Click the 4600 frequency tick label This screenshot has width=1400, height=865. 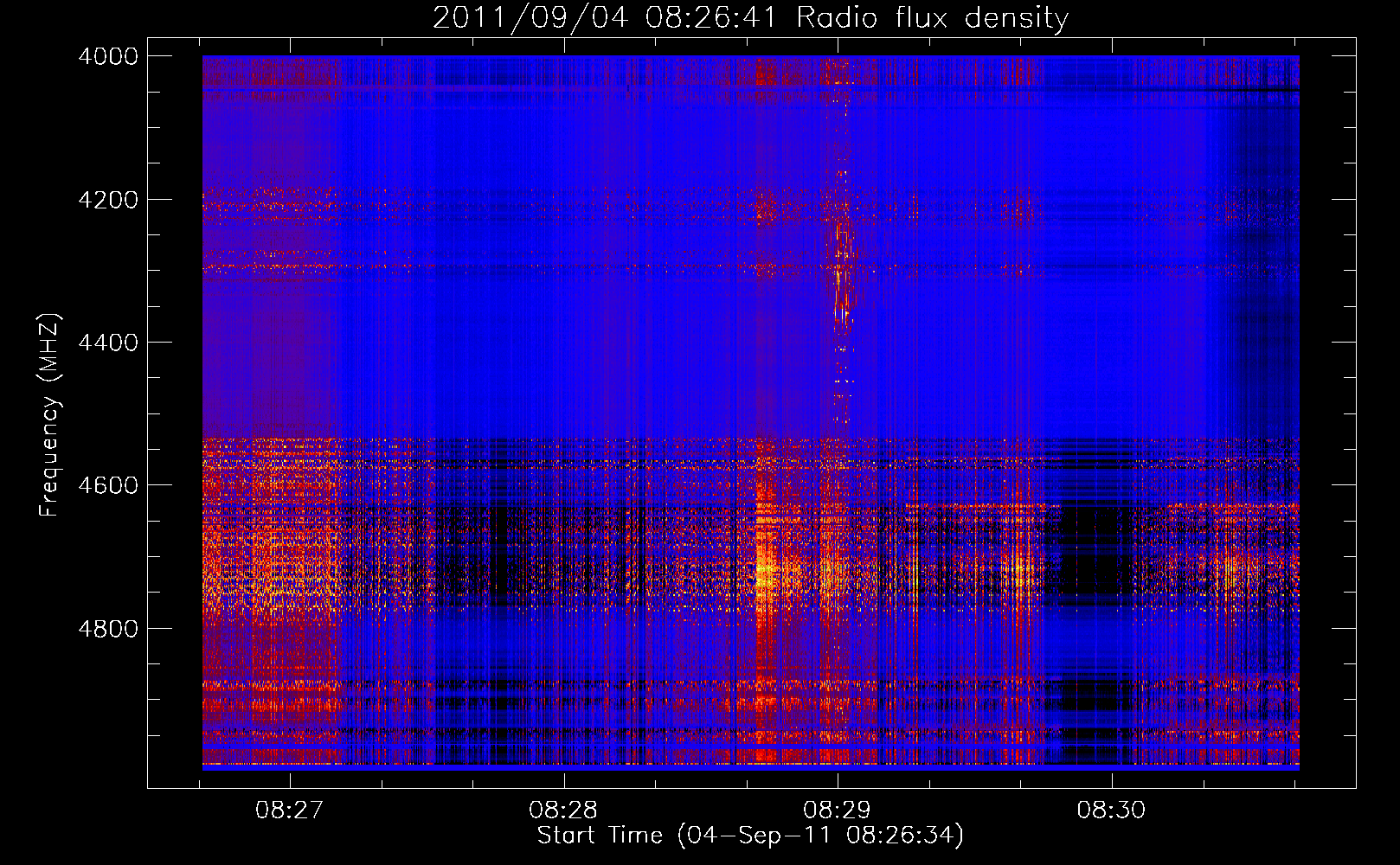click(108, 485)
